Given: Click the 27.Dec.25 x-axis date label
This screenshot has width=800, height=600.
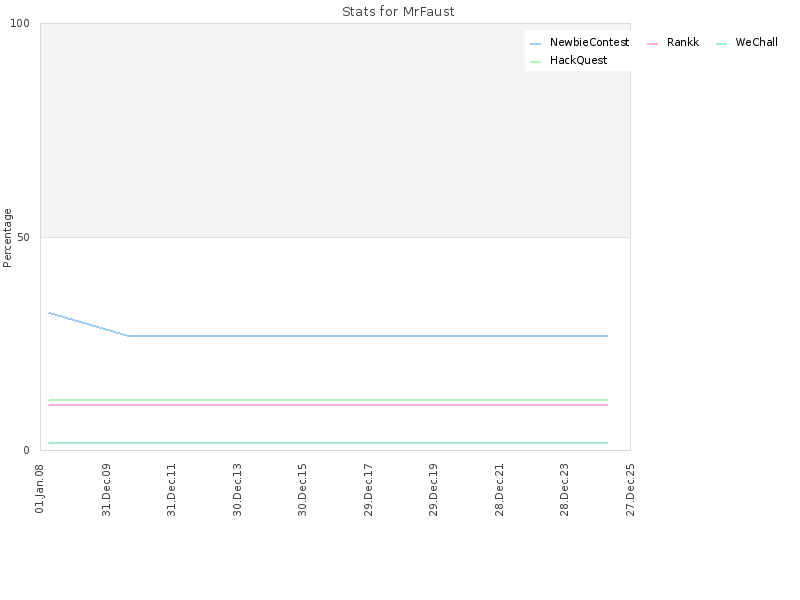Looking at the screenshot, I should click(x=631, y=489).
